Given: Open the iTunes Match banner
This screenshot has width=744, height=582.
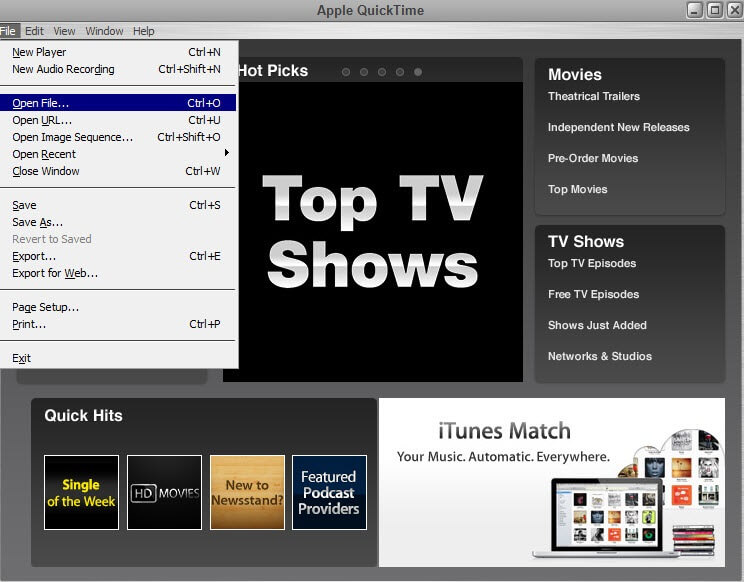Looking at the screenshot, I should (x=552, y=482).
